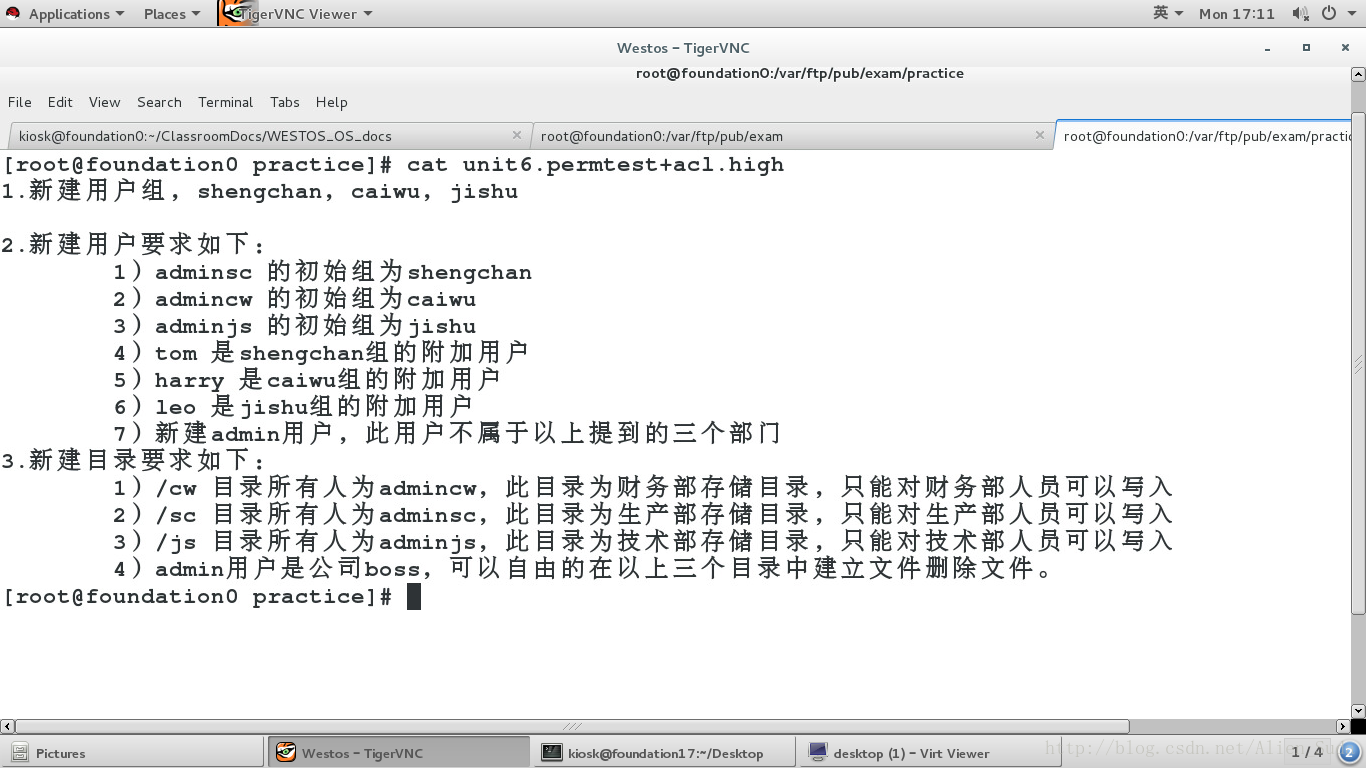Click the line starting with /cw
Image resolution: width=1366 pixels, height=768 pixels.
pyautogui.click(x=642, y=488)
